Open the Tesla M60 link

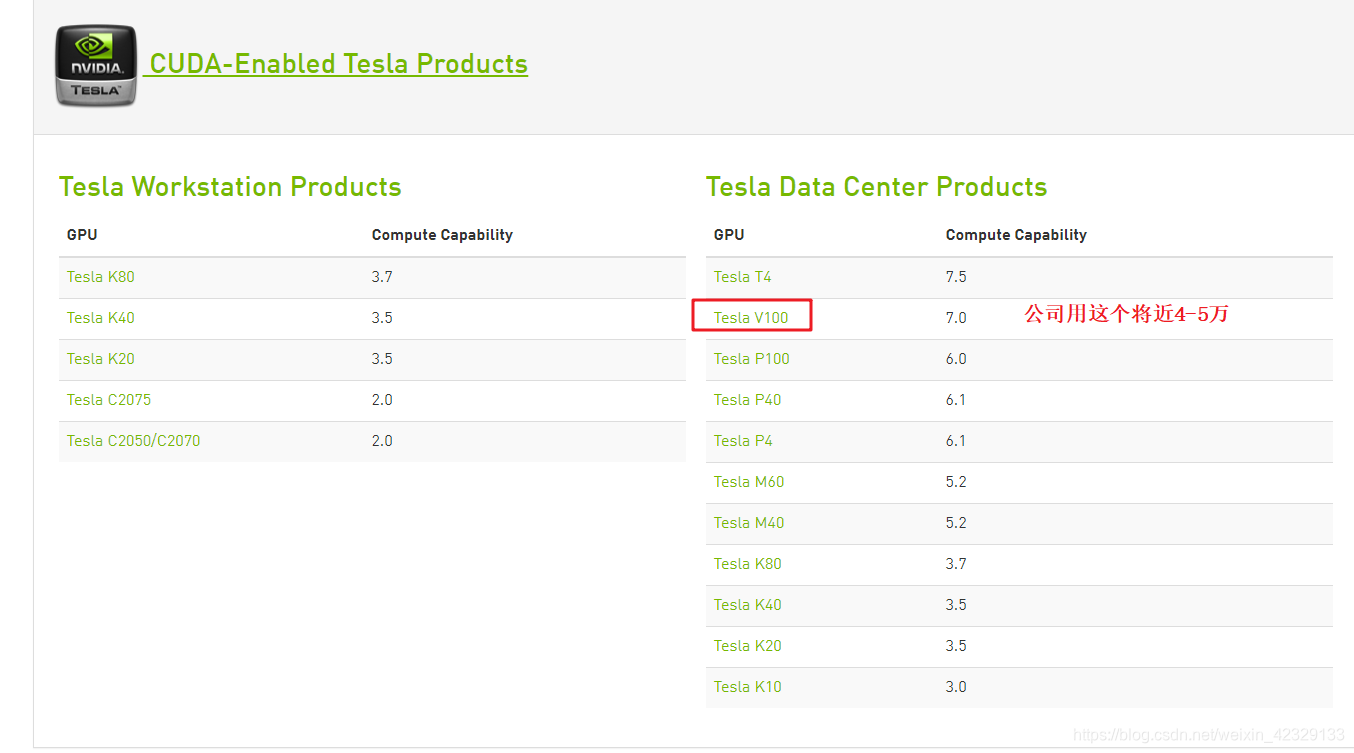[x=749, y=482]
